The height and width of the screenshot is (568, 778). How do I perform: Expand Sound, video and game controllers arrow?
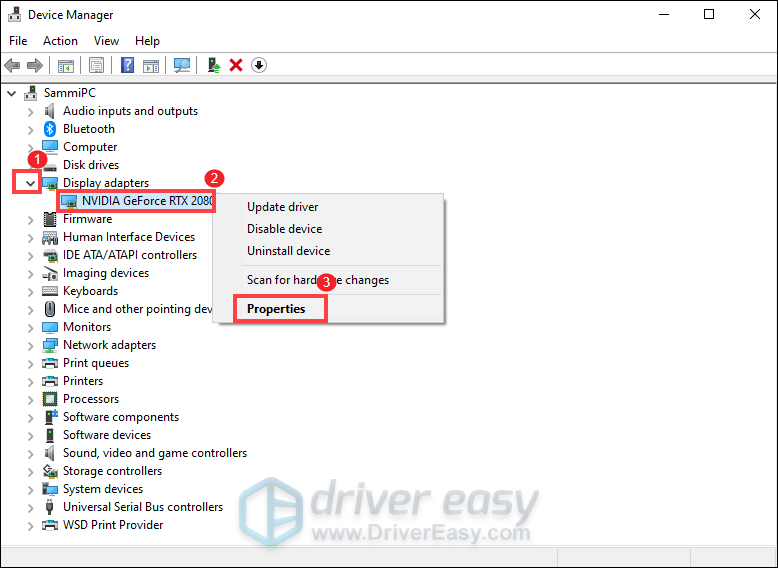(30, 454)
